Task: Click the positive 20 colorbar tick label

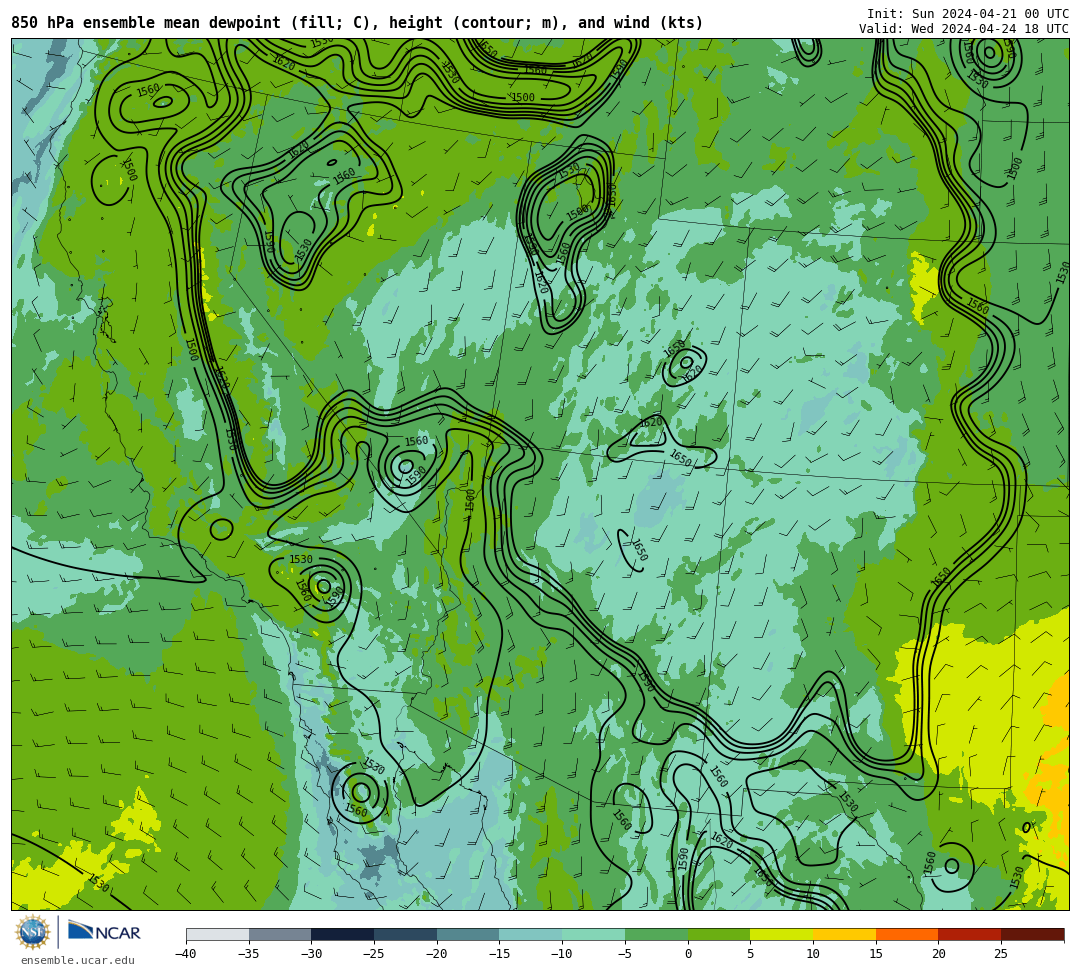Action: [939, 954]
